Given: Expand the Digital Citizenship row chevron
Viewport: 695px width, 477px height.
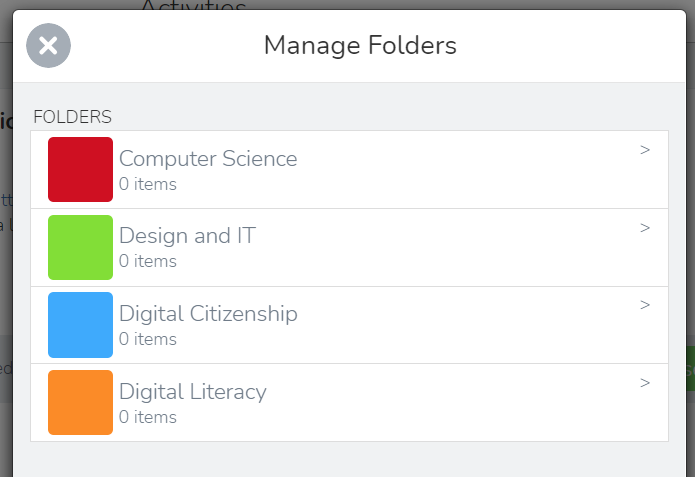Looking at the screenshot, I should point(645,305).
